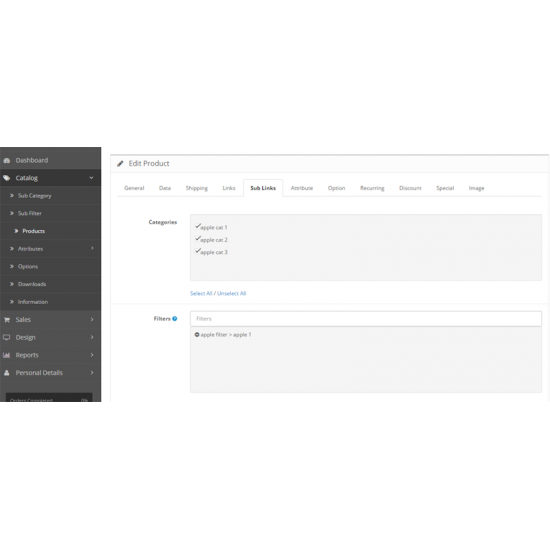Image resolution: width=550 pixels, height=550 pixels.
Task: Click the Personal Details menu label
Action: pos(39,373)
